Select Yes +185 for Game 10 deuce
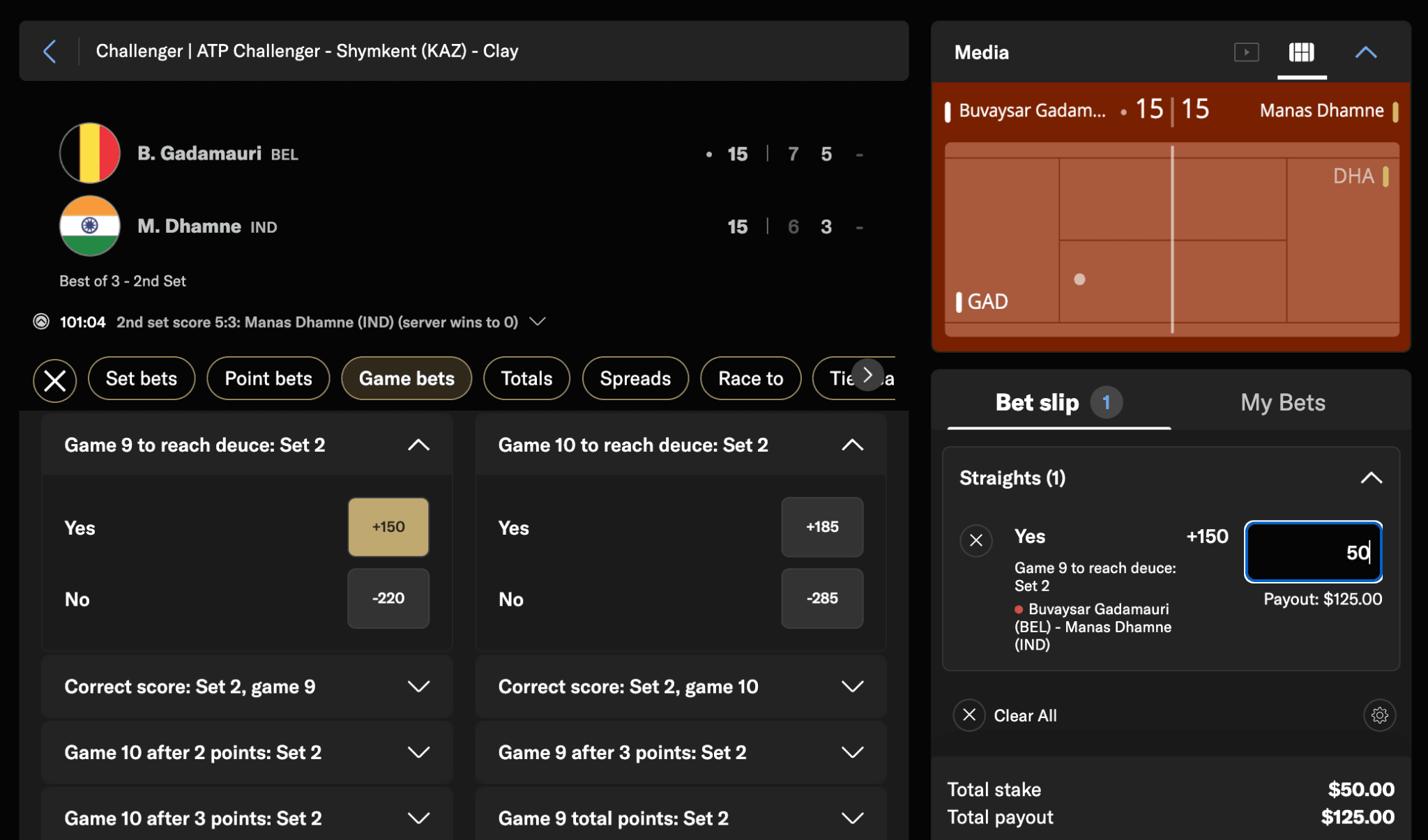Viewport: 1428px width, 840px height. [x=822, y=527]
